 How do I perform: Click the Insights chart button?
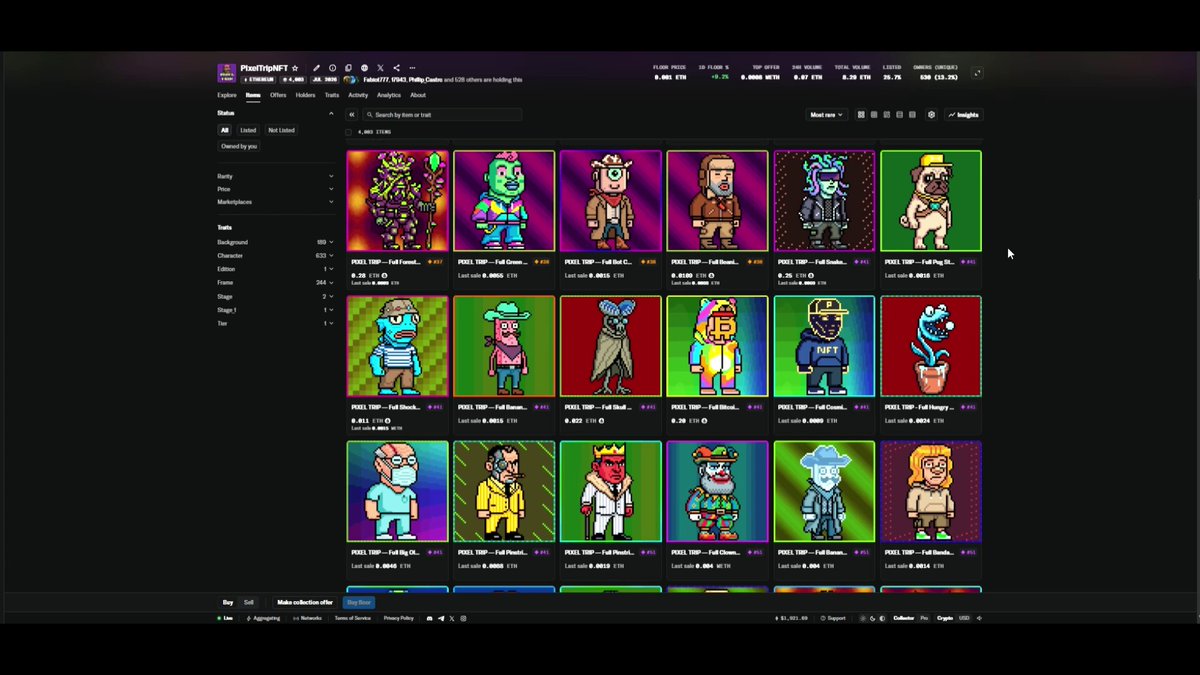(x=964, y=115)
